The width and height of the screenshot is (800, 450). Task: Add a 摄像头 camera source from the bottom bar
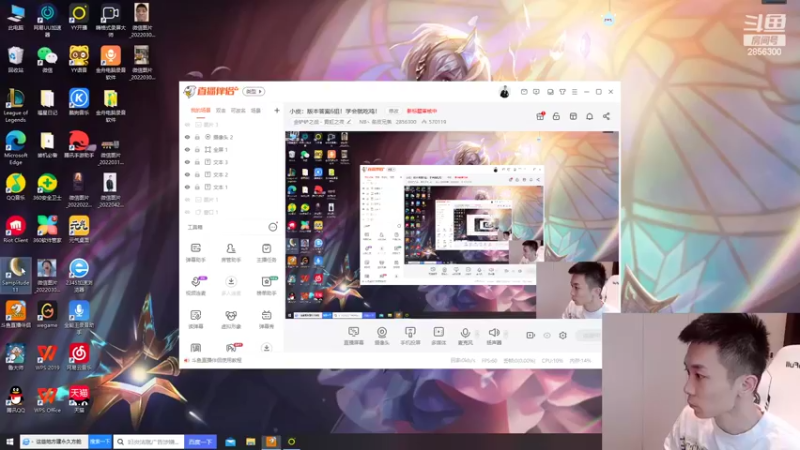(382, 336)
